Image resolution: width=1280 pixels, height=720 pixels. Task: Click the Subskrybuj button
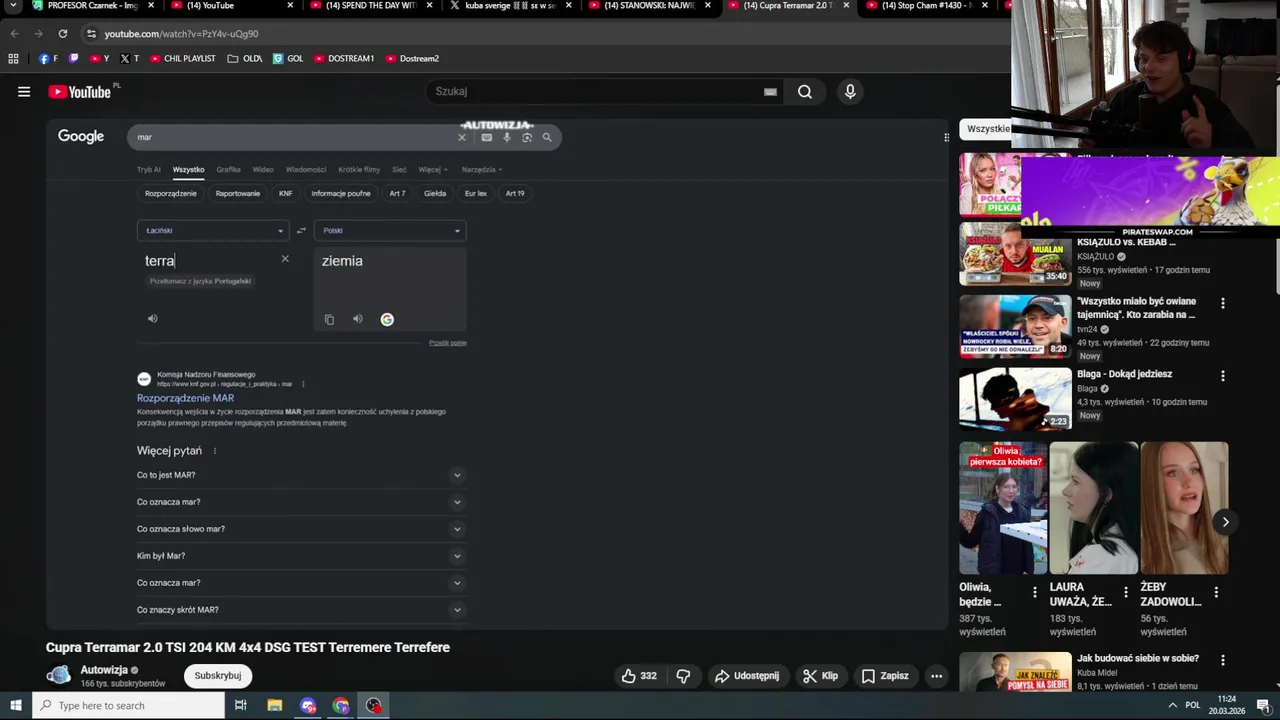pyautogui.click(x=218, y=676)
